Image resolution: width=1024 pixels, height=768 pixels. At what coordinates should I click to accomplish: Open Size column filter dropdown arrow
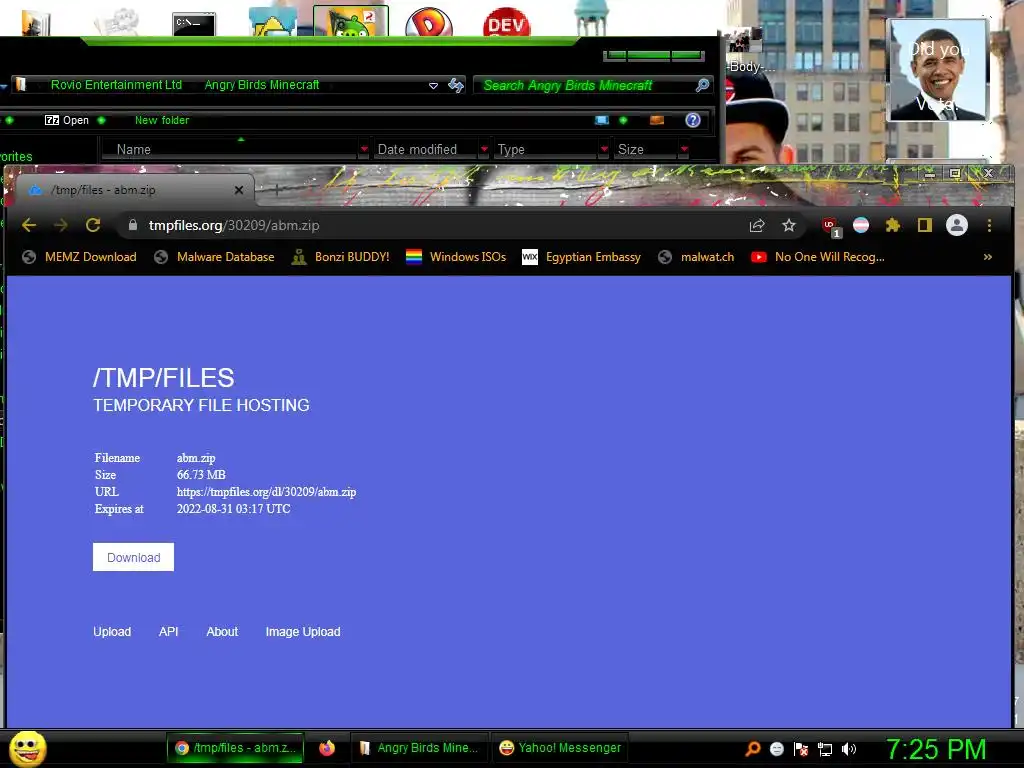coord(684,150)
